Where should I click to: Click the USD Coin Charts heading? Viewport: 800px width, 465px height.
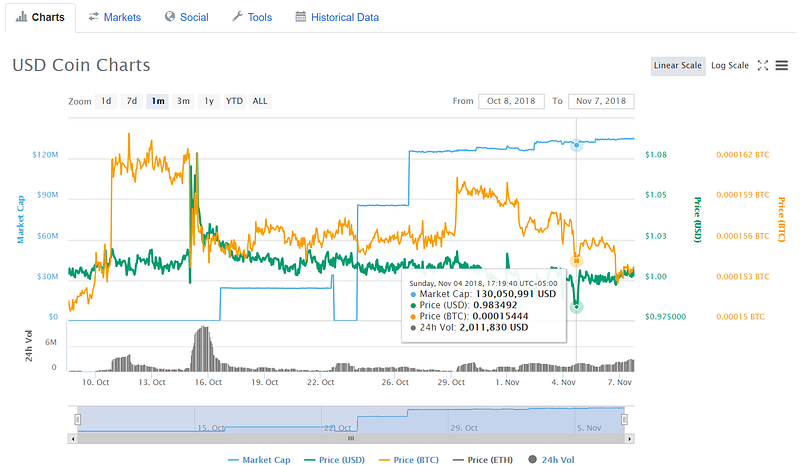pos(81,65)
